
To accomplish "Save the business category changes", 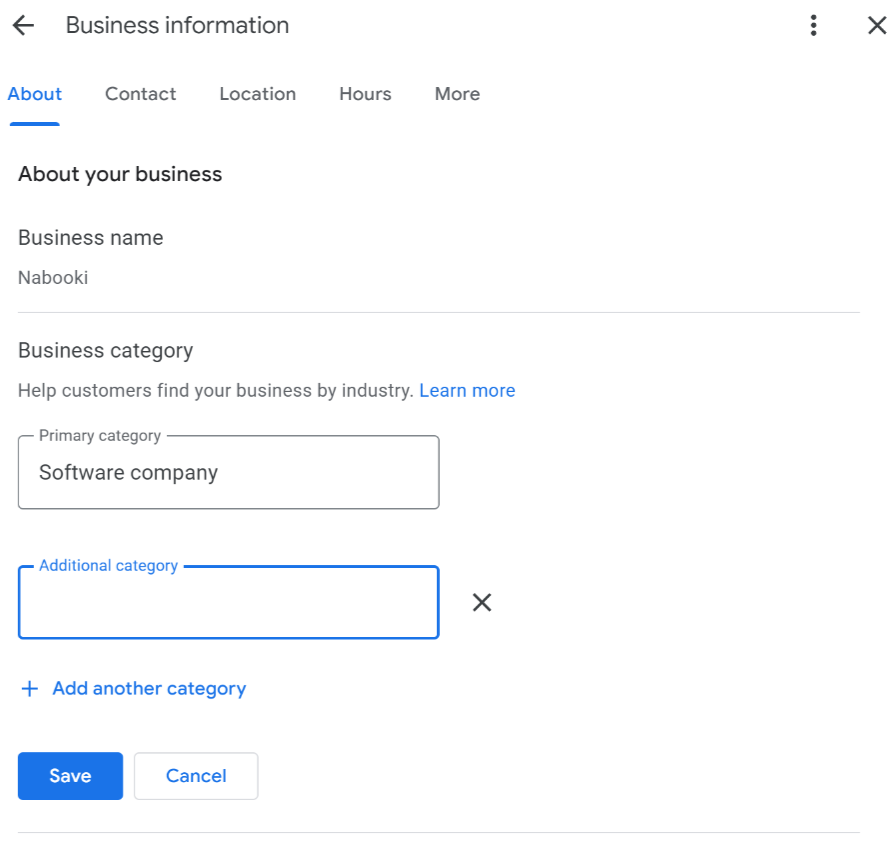I will (70, 776).
